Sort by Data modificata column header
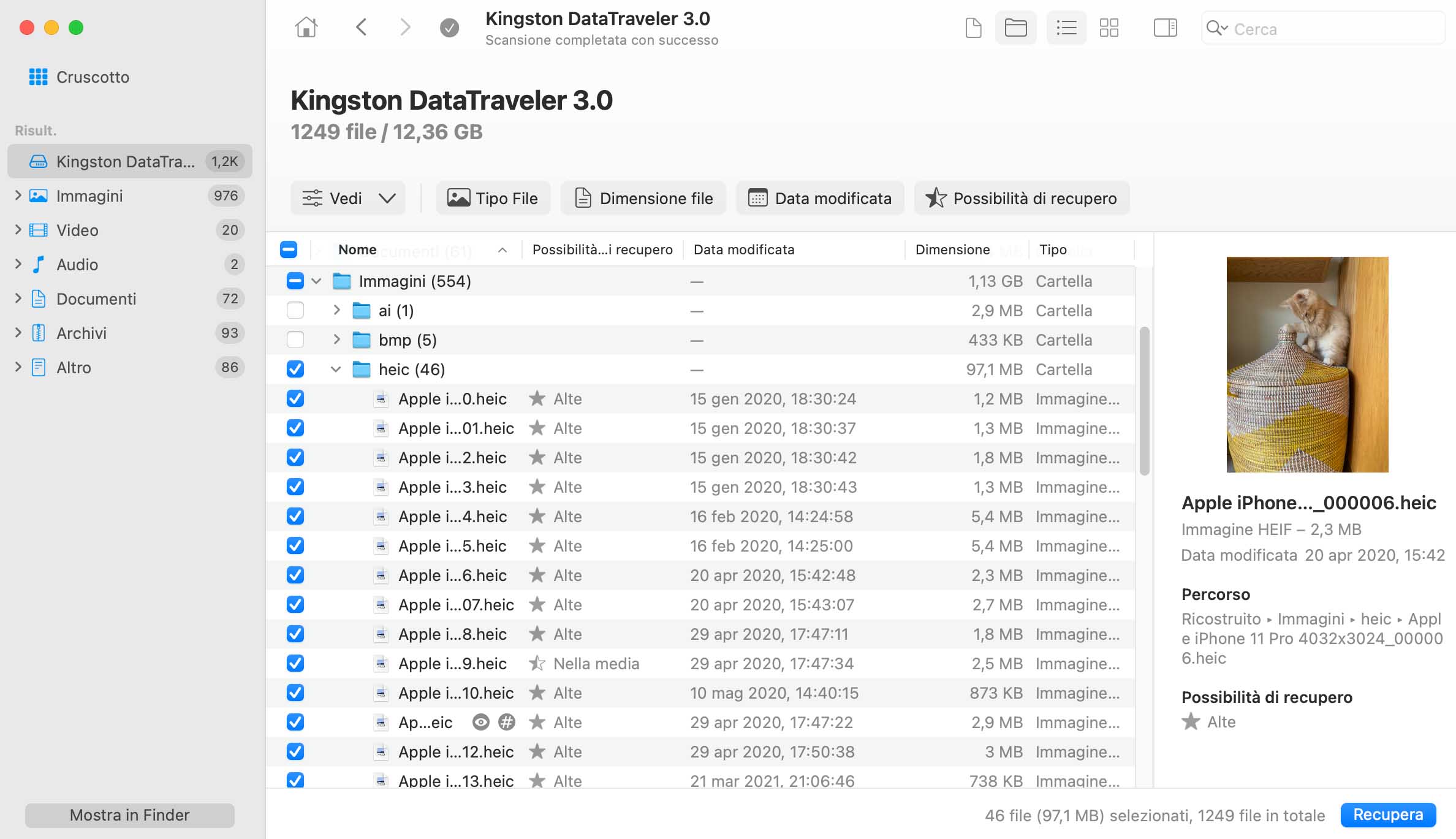The width and height of the screenshot is (1456, 839). [794, 249]
